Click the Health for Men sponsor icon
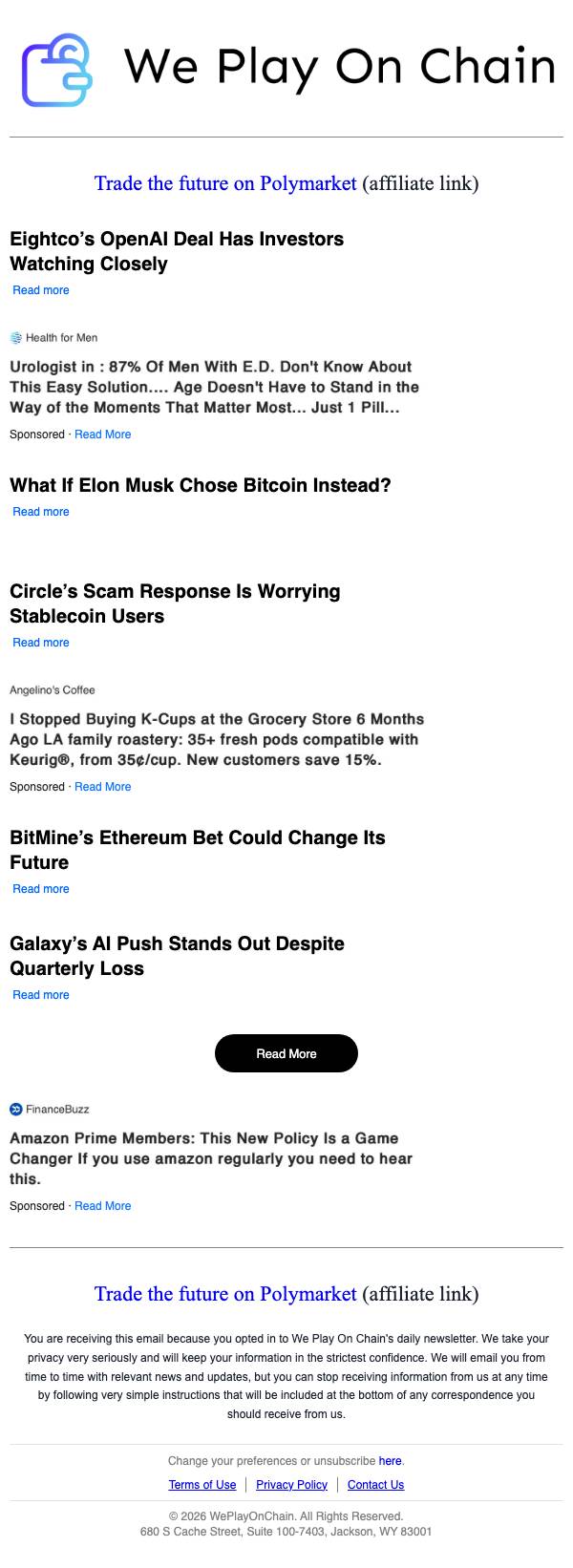 [x=16, y=337]
